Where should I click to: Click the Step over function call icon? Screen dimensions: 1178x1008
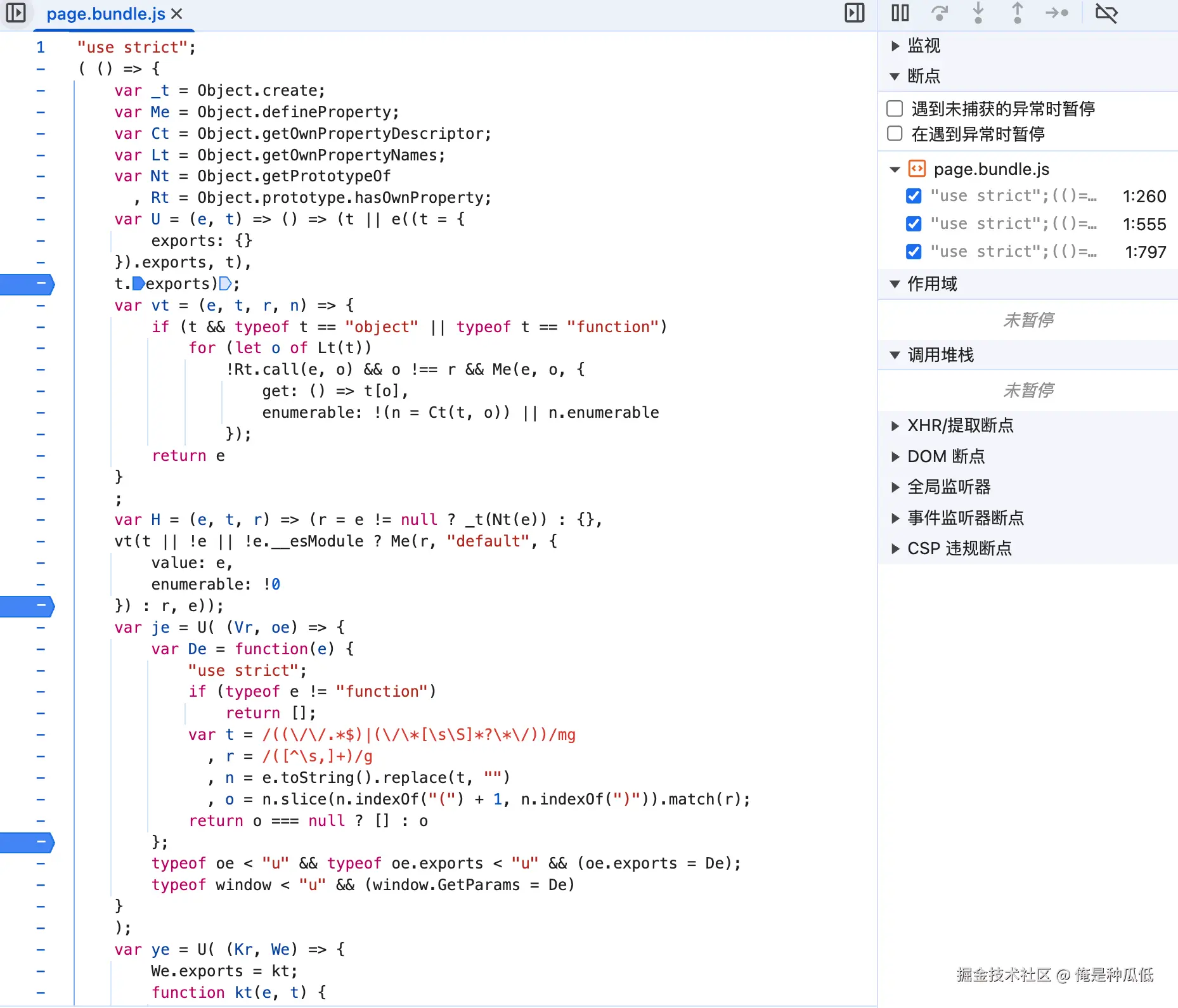point(940,13)
